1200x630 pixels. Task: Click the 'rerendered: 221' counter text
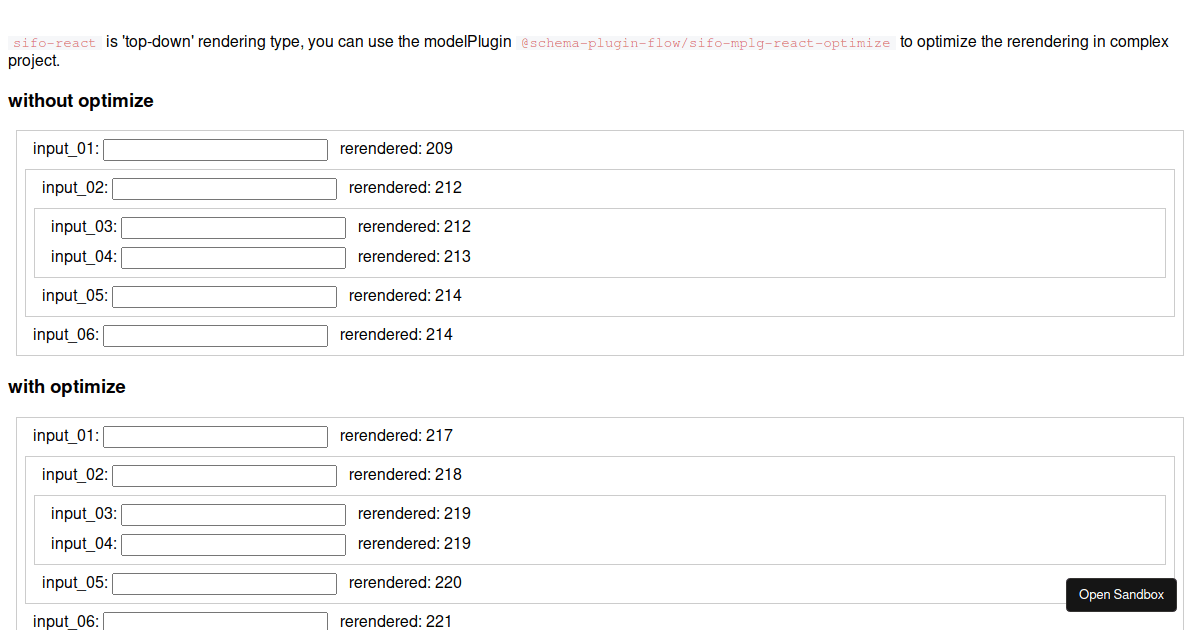click(396, 621)
